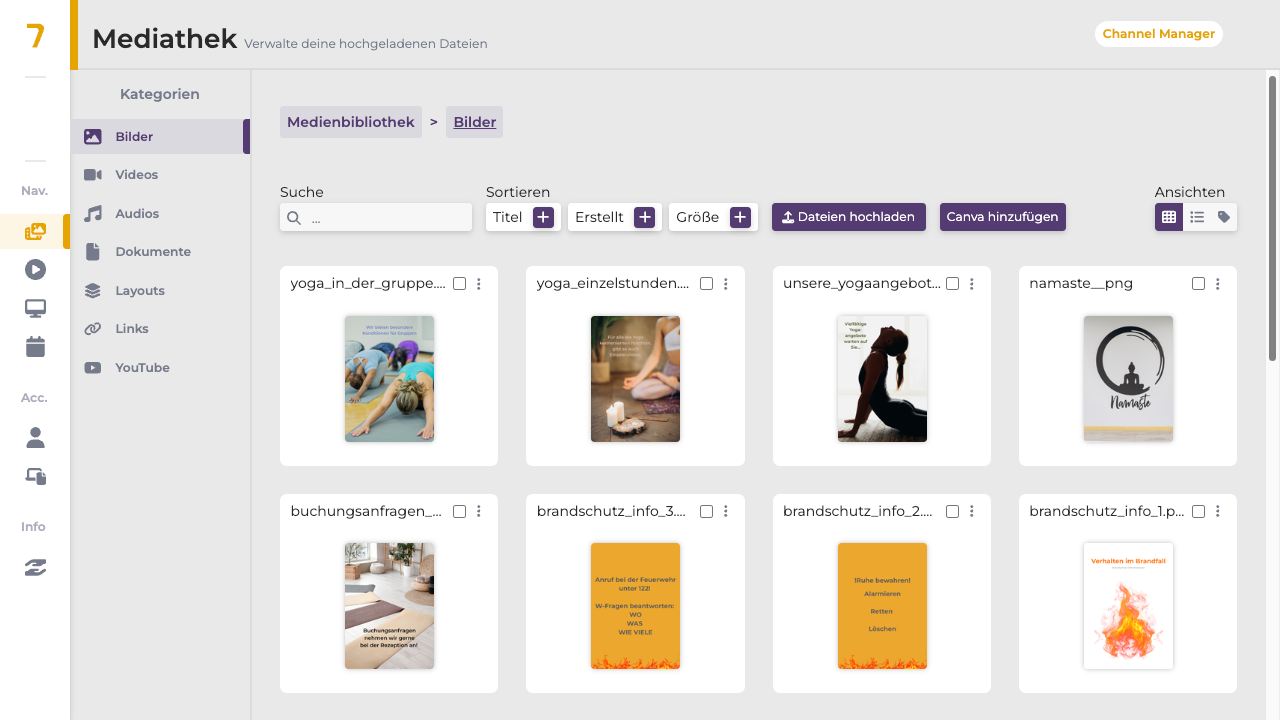Viewport: 1280px width, 720px height.
Task: Open the devices icon under Acc.
Action: tap(35, 477)
